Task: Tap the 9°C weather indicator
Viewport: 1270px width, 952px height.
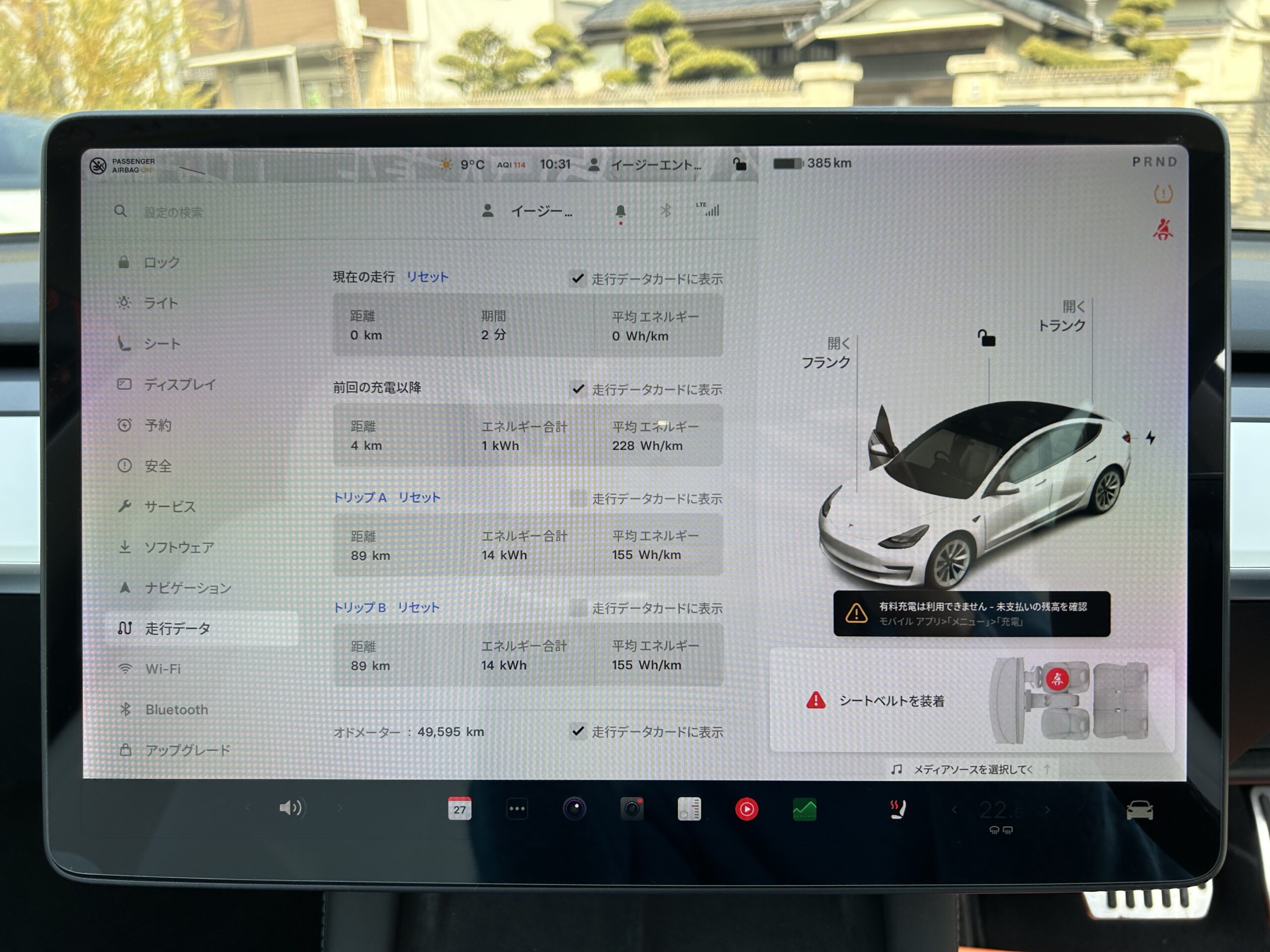Action: (x=461, y=165)
